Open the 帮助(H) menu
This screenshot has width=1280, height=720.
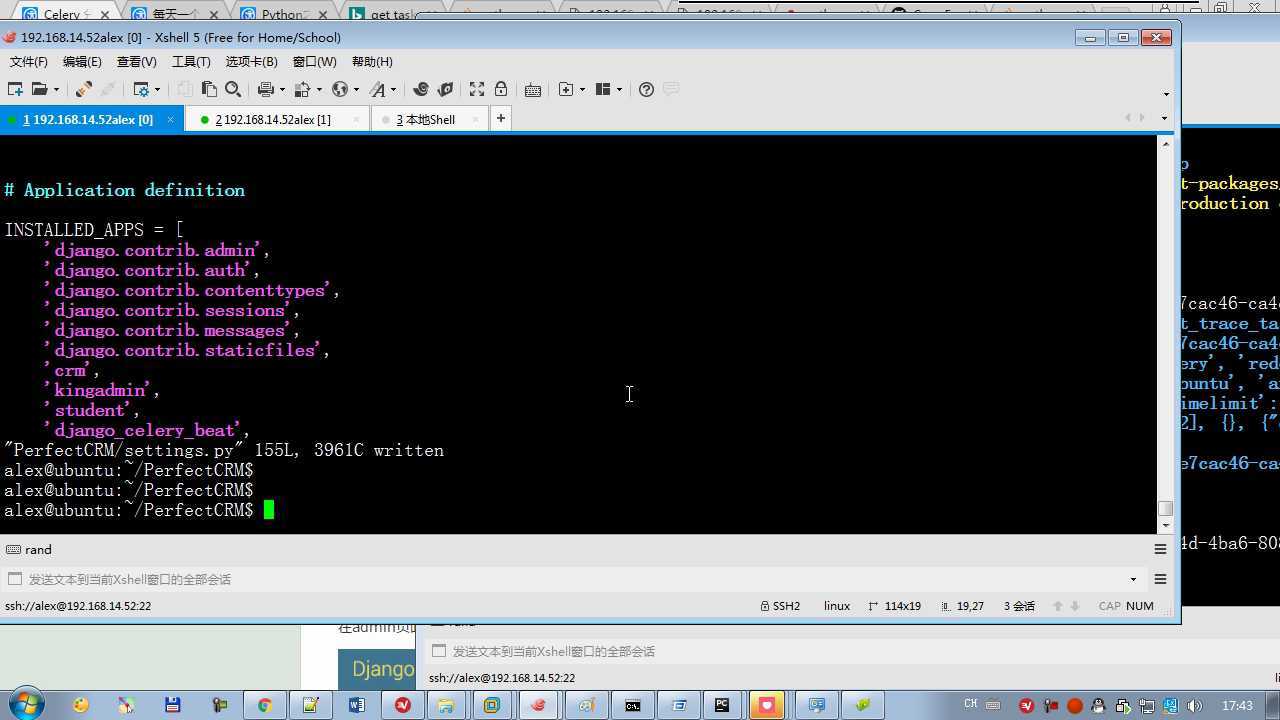tap(372, 62)
